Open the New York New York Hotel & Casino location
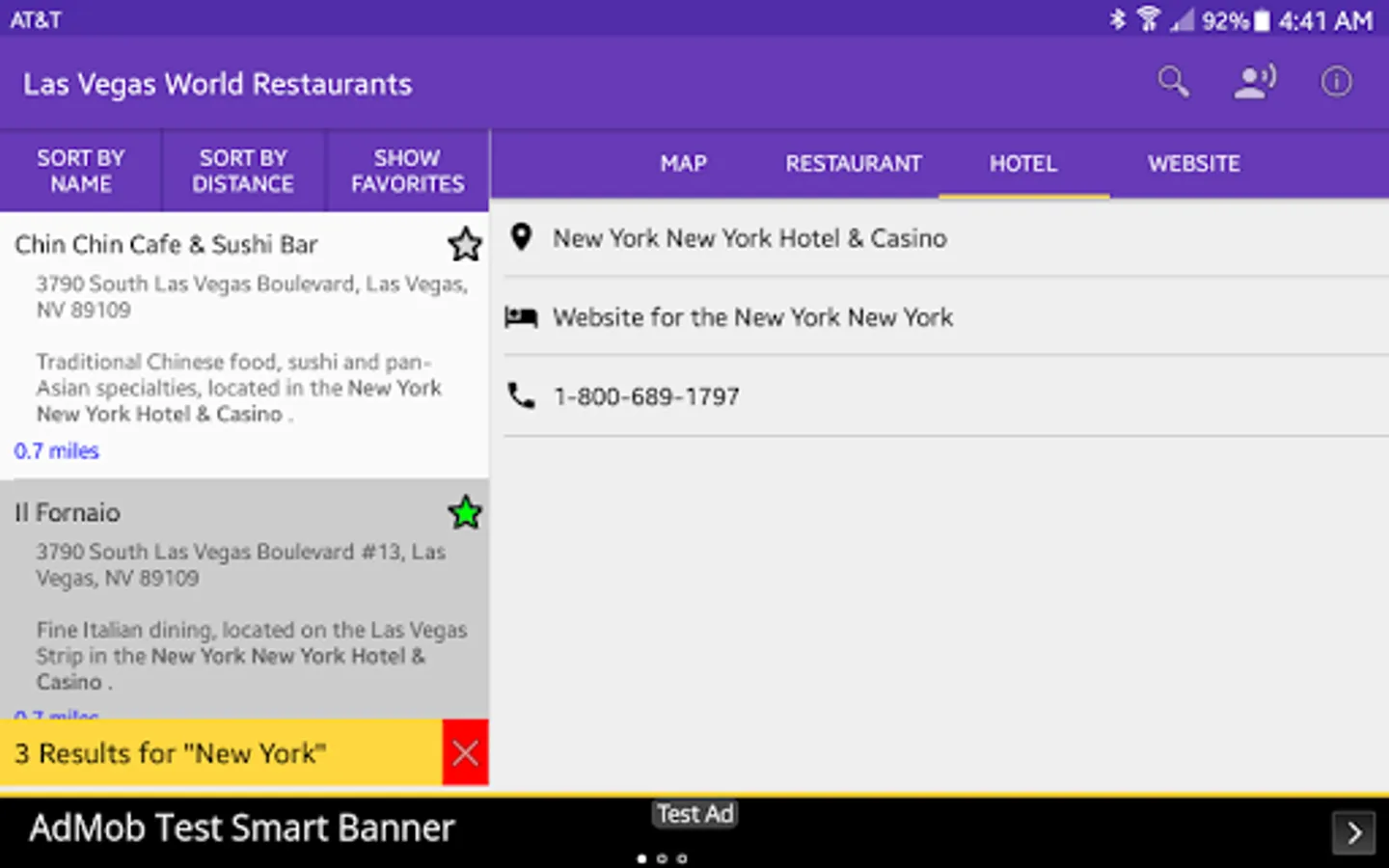 (946, 238)
